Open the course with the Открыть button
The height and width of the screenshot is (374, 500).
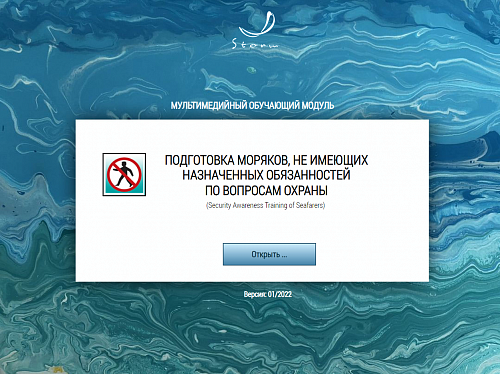[269, 254]
